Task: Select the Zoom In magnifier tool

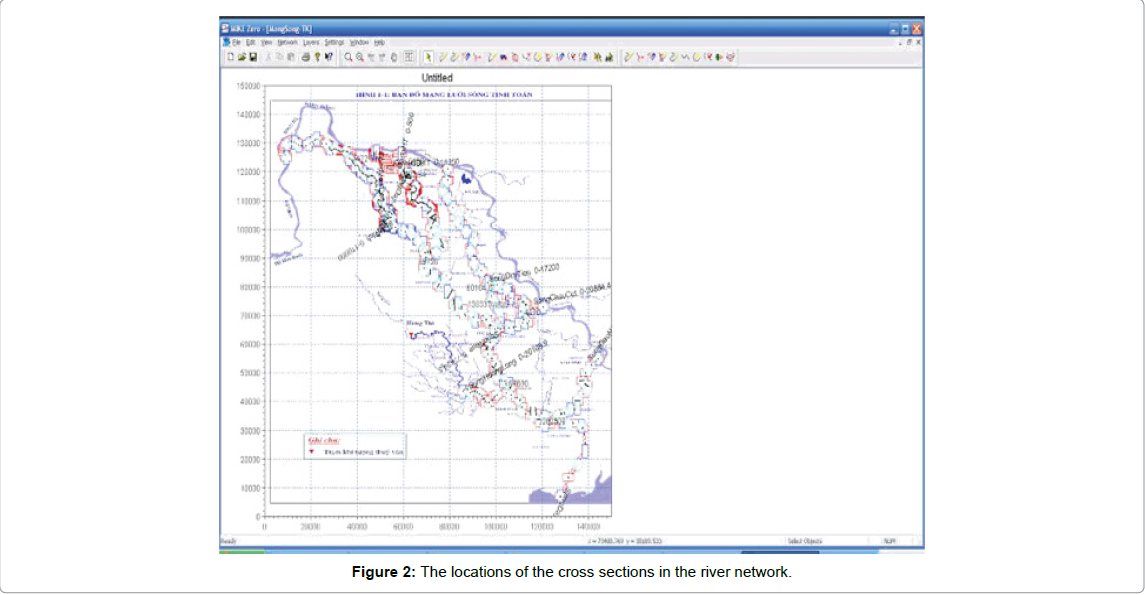Action: [349, 57]
